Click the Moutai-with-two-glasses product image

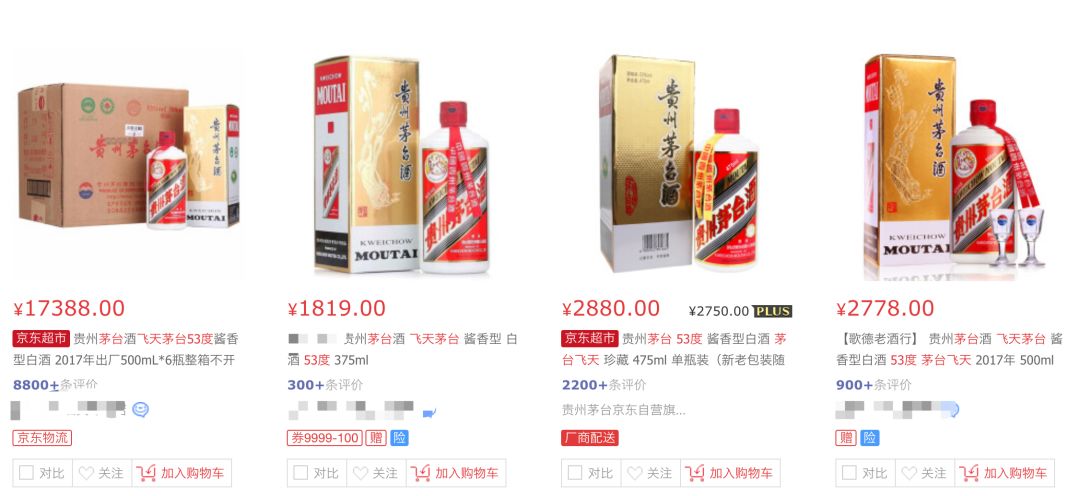click(x=955, y=165)
